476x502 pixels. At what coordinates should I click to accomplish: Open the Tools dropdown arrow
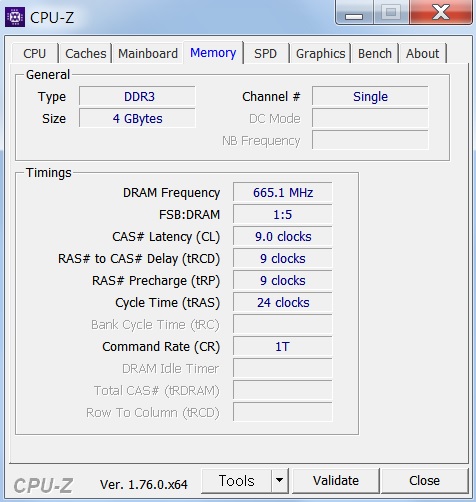pos(280,480)
